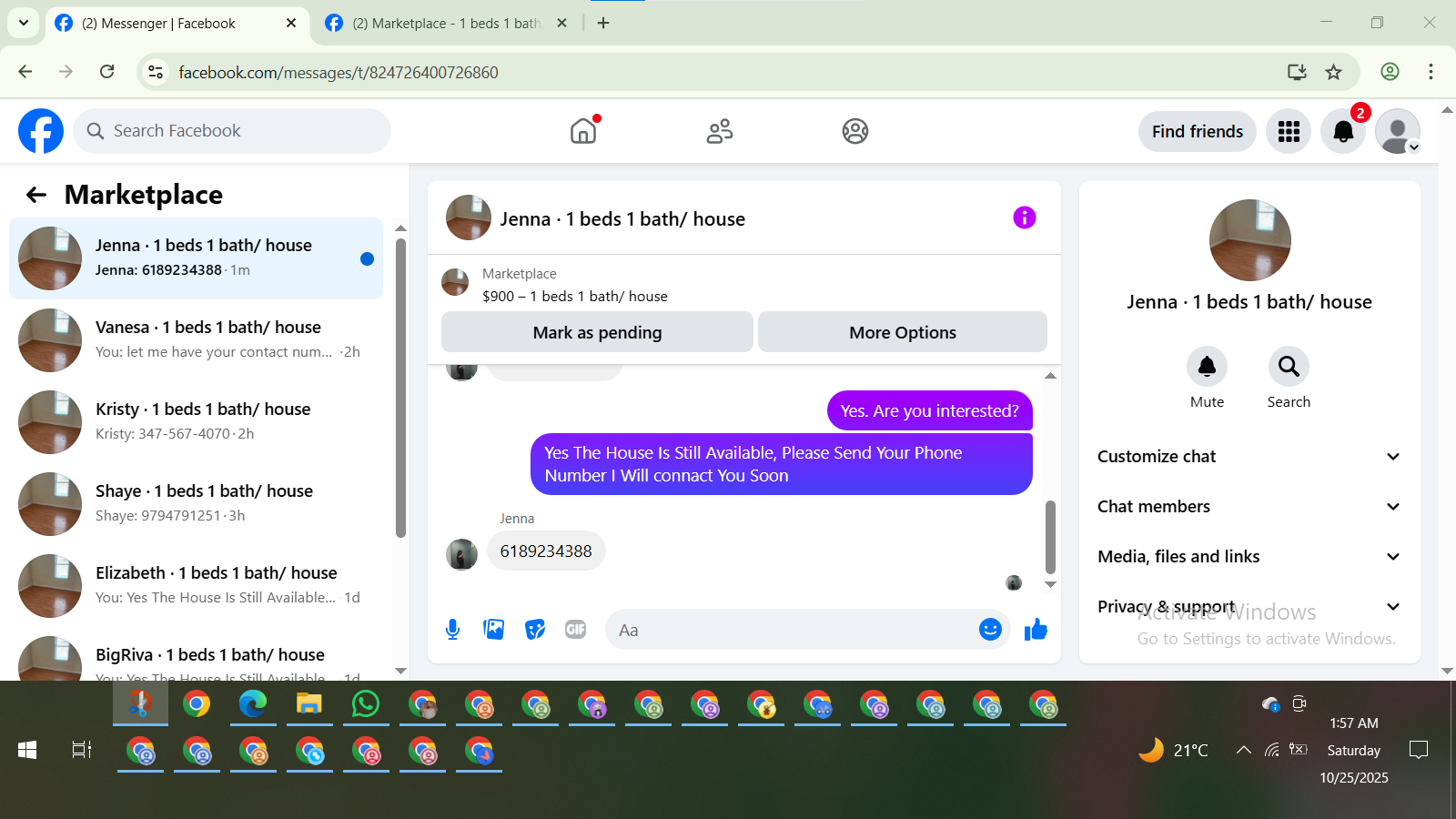Viewport: 1456px width, 819px height.
Task: Click the Find friends button
Action: tap(1198, 132)
